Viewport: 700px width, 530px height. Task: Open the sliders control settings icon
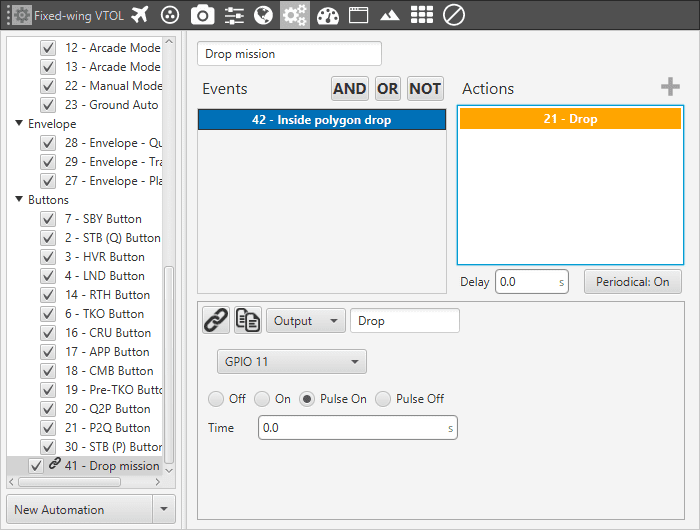[234, 14]
